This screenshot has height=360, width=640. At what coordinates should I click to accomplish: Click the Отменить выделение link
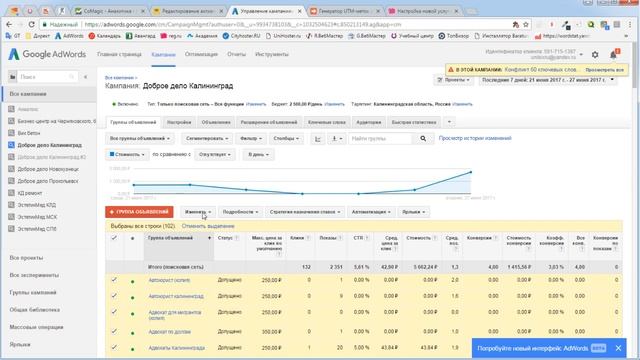[x=208, y=226]
